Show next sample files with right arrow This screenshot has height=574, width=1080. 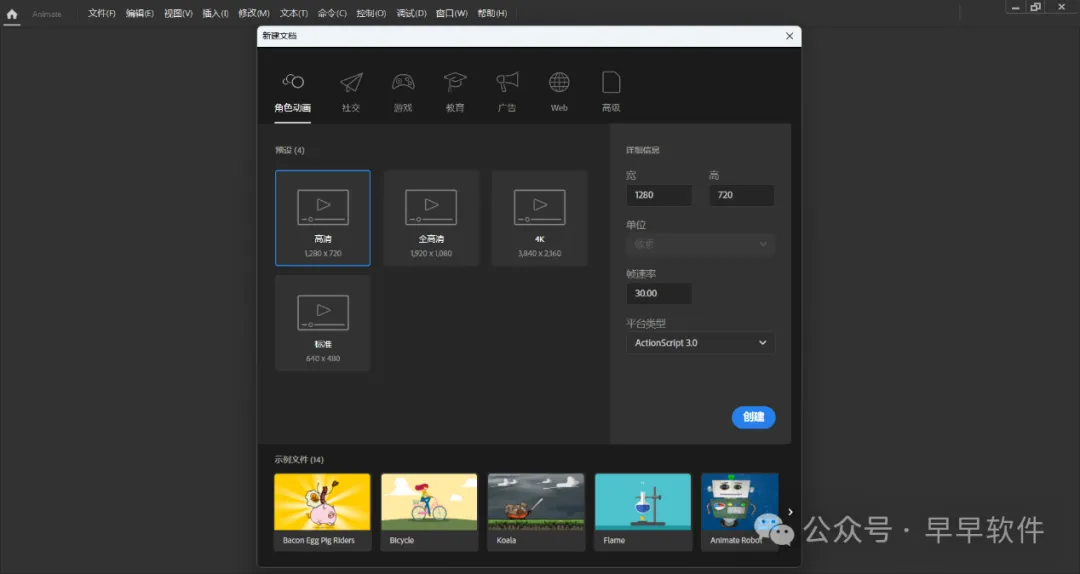(x=790, y=512)
